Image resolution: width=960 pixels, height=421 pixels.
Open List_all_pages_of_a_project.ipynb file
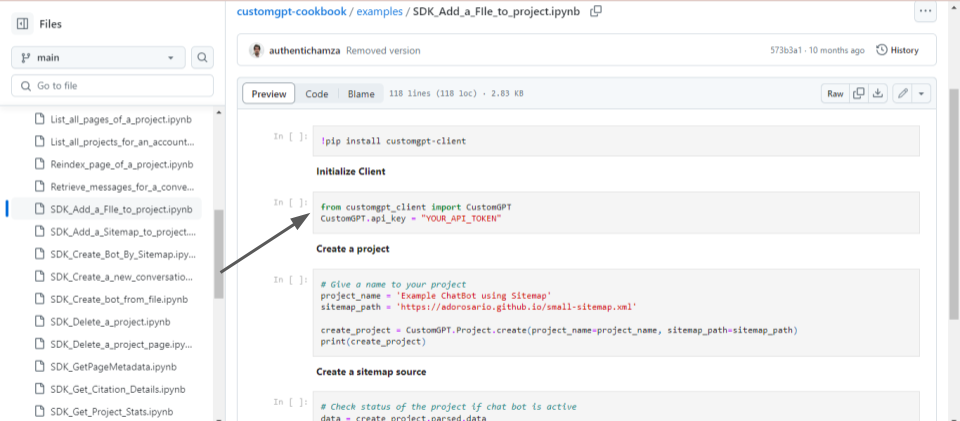(121, 119)
